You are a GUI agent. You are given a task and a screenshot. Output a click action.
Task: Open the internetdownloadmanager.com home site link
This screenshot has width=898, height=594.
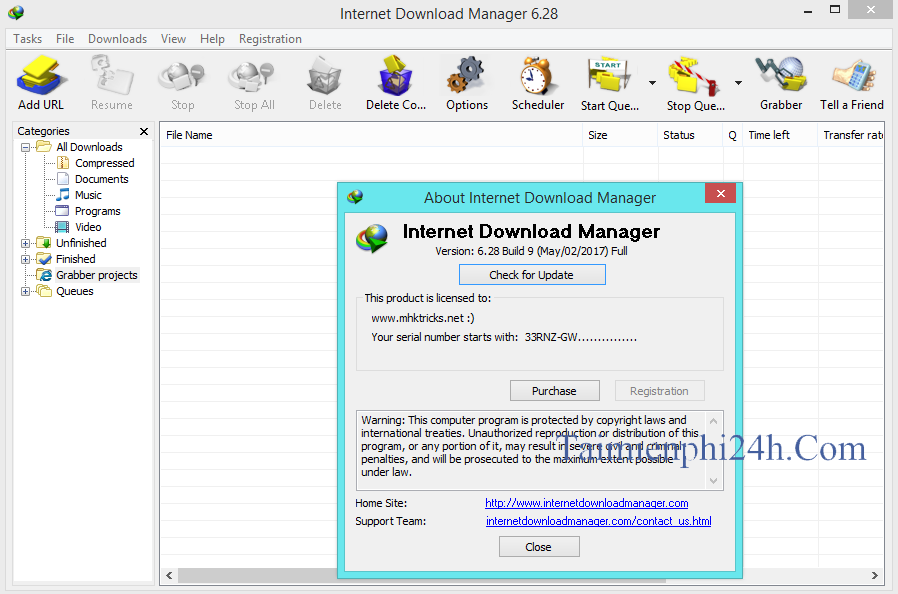click(x=586, y=503)
